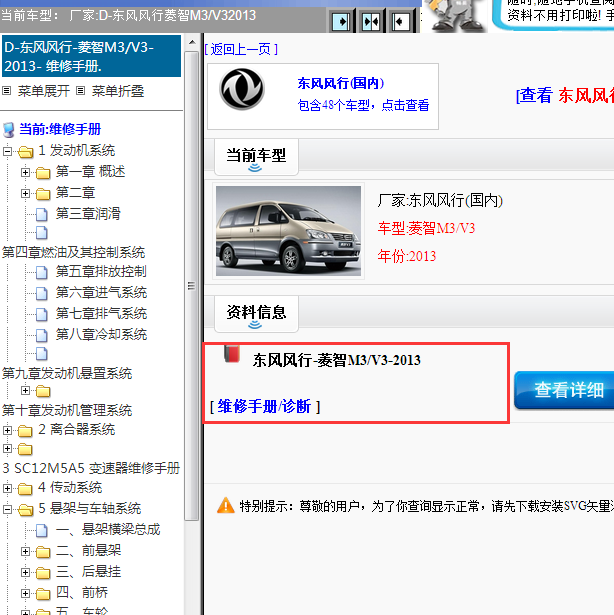Click document icon of 第七章排气系统
Viewport: 614px width, 615px height.
coord(42,314)
